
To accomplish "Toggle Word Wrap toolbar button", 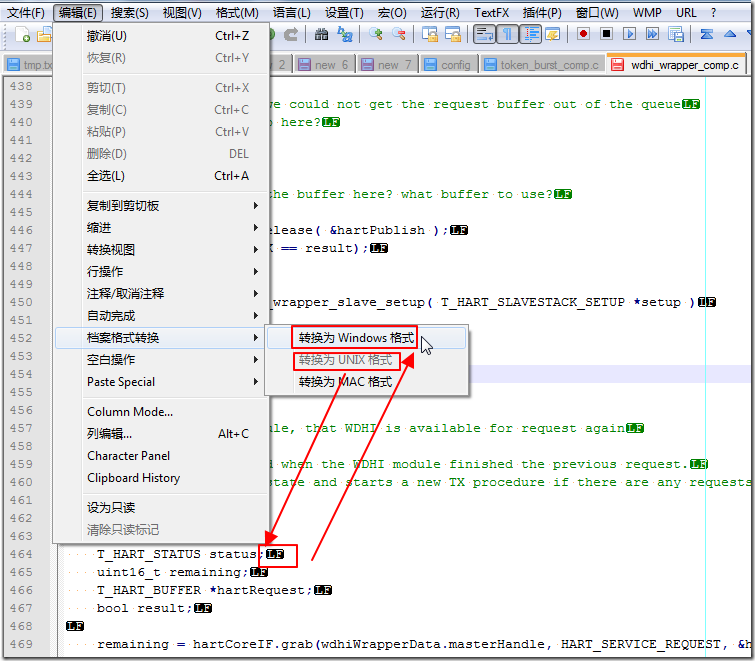I will (484, 34).
